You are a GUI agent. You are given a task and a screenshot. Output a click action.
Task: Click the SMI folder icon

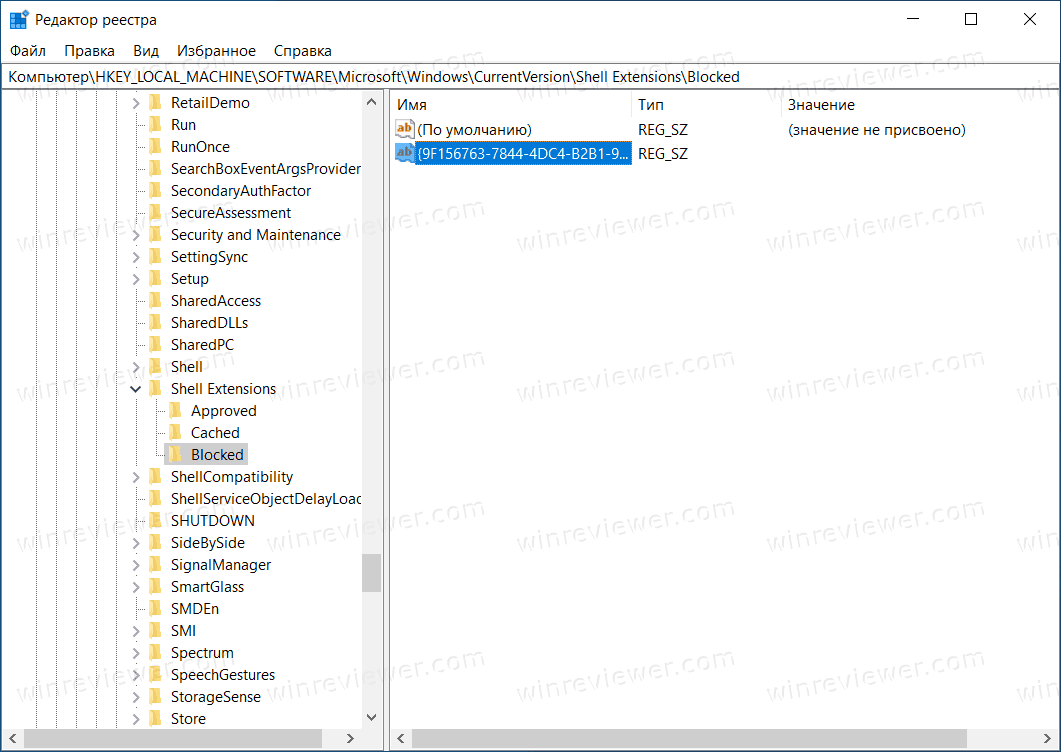[x=156, y=631]
